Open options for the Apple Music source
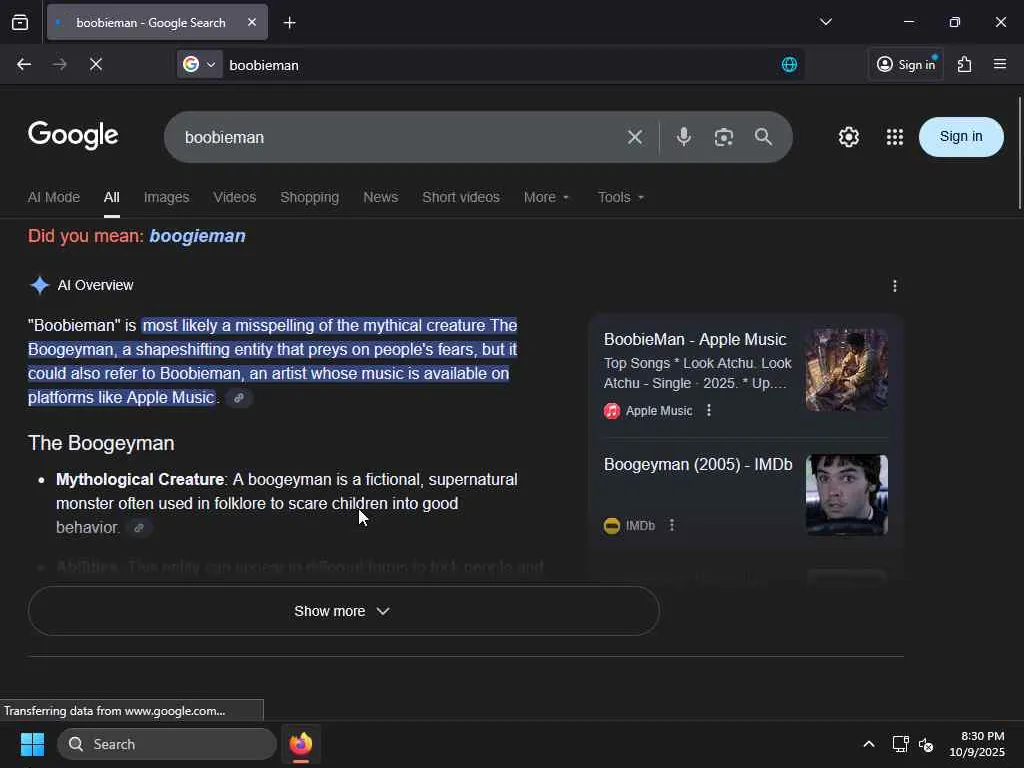This screenshot has height=768, width=1024. pos(709,410)
